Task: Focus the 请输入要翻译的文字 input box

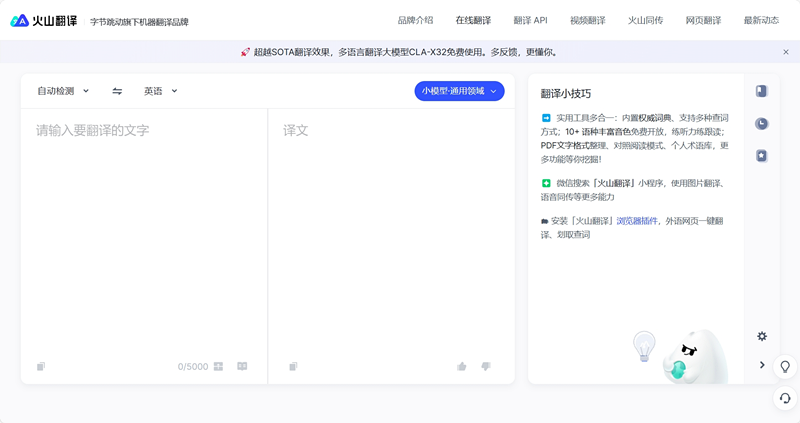Action: [144, 230]
